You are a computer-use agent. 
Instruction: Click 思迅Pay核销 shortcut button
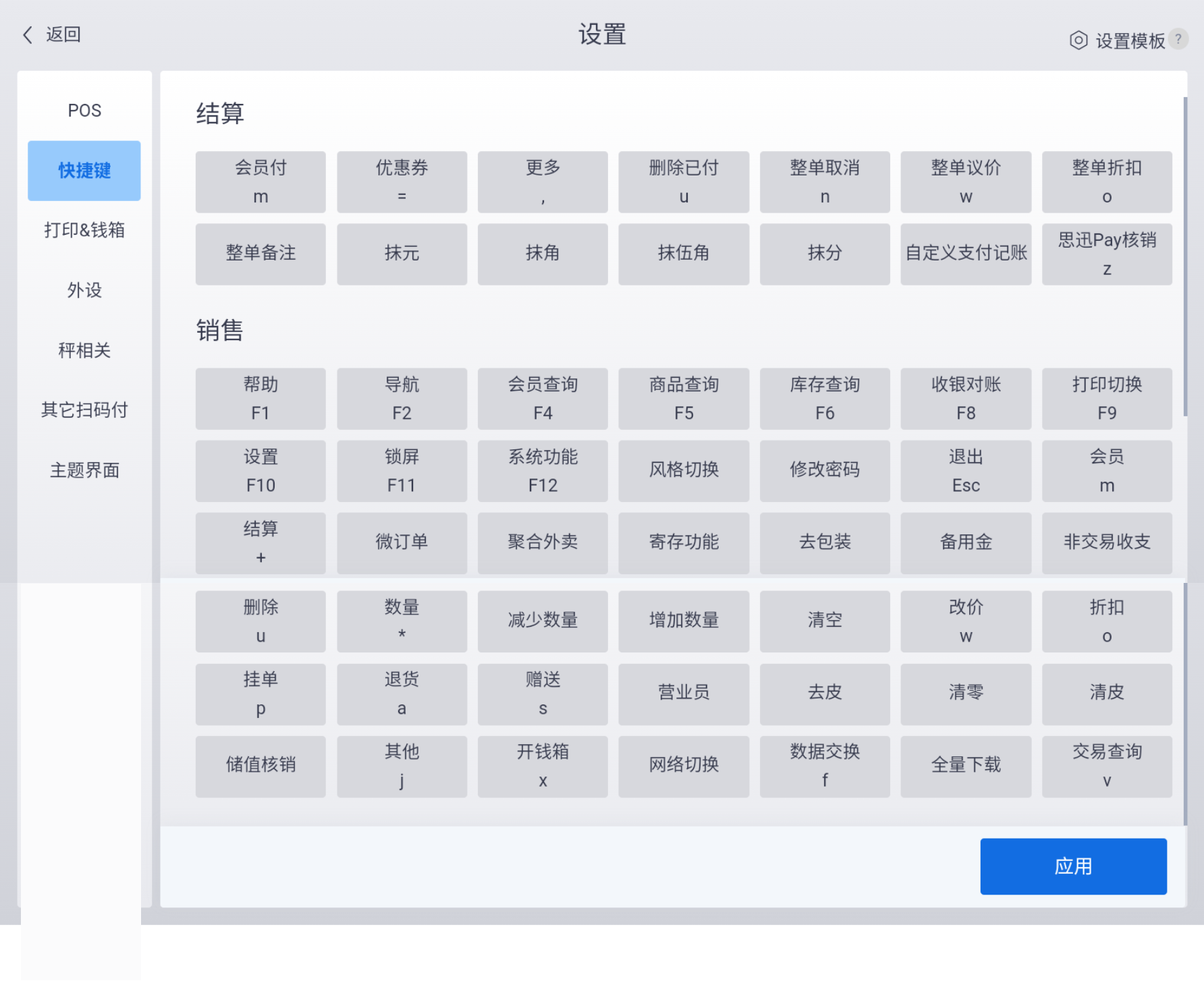1107,254
